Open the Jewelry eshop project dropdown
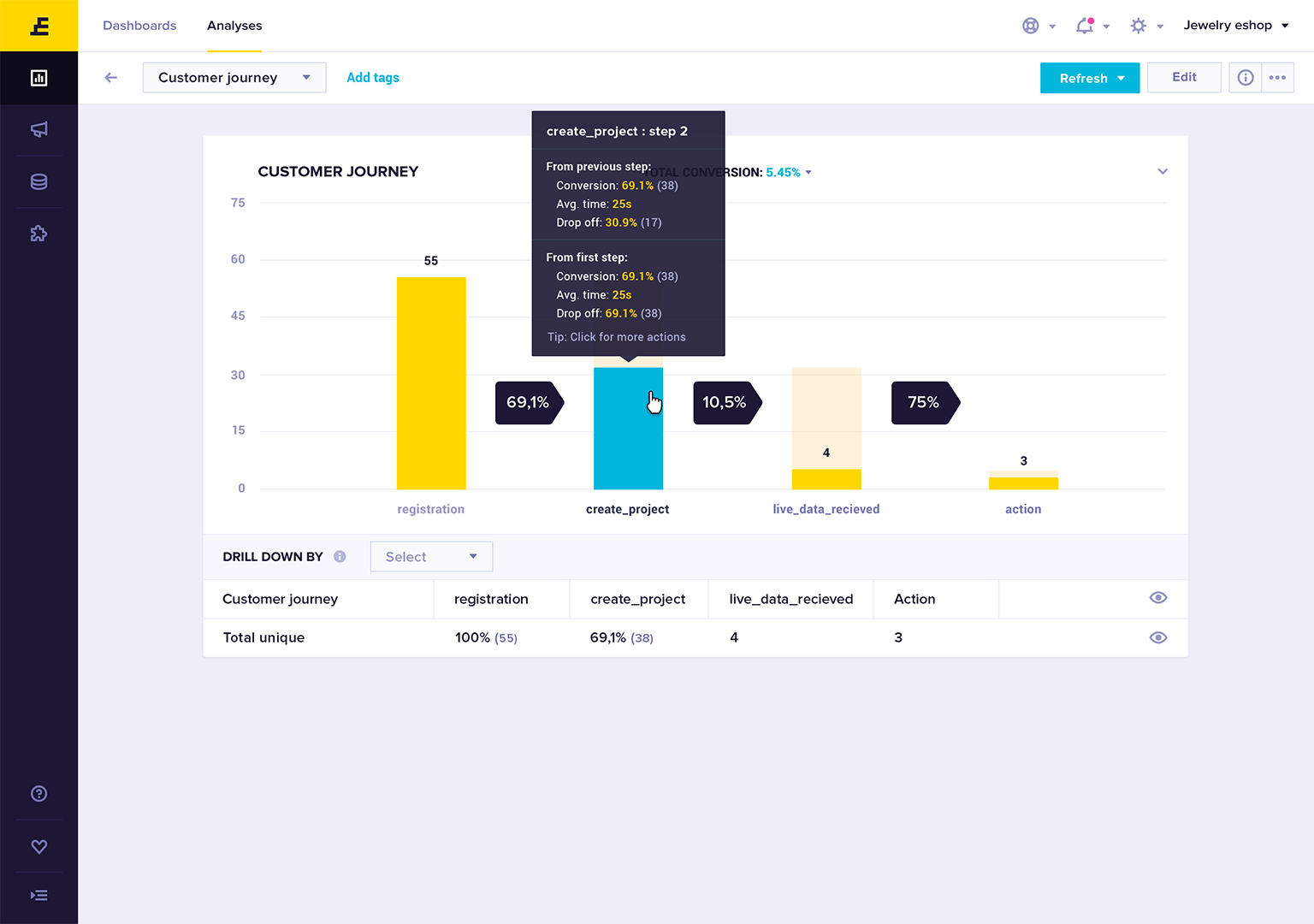Image resolution: width=1314 pixels, height=924 pixels. [x=1236, y=26]
